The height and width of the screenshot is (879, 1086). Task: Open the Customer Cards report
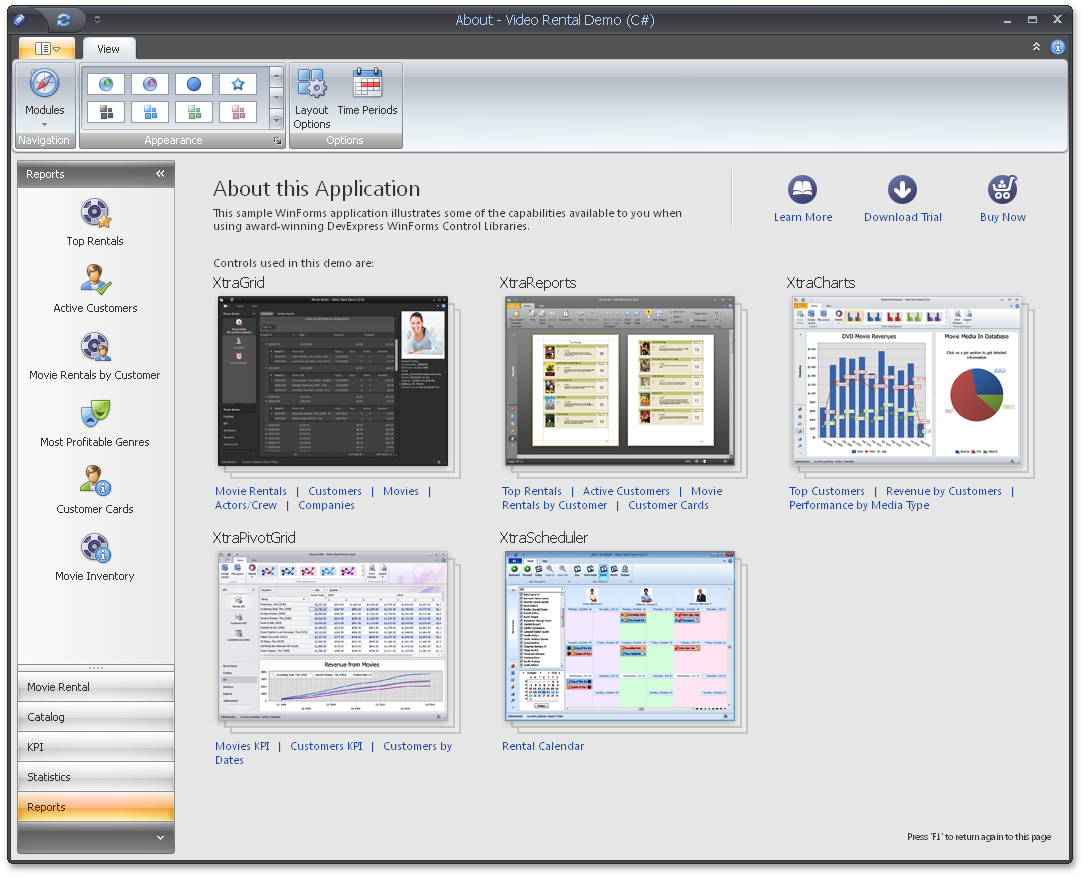(x=95, y=490)
